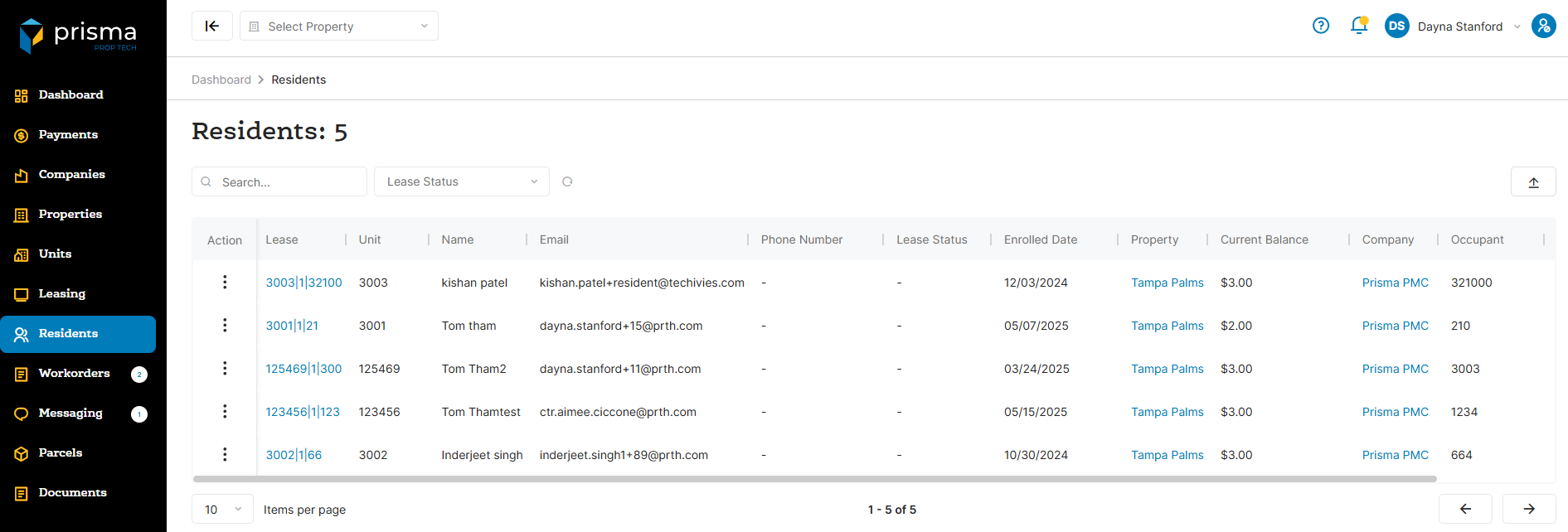Open action menu for Inderjeet singh row

(x=225, y=455)
